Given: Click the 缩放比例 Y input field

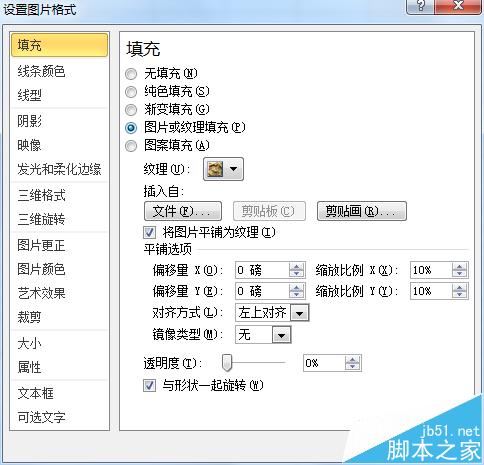Looking at the screenshot, I should click(x=431, y=291).
